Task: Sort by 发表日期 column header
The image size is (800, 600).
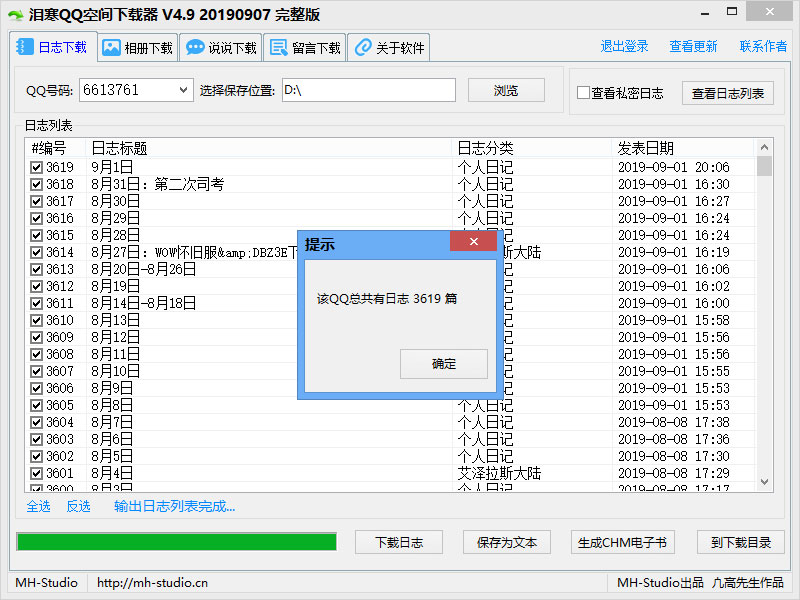Action: click(683, 148)
